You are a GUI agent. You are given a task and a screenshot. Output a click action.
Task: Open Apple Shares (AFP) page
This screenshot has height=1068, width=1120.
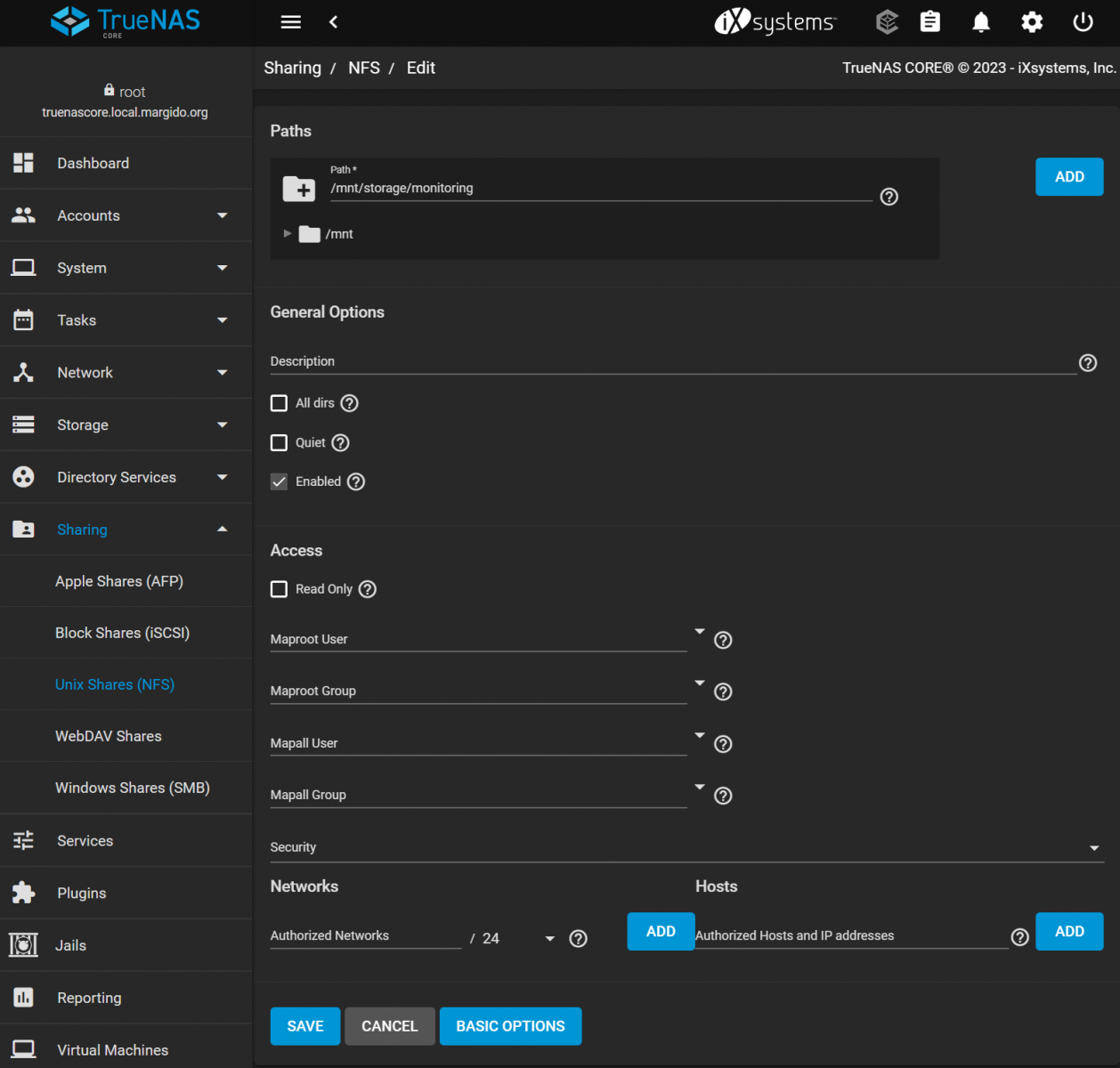tap(119, 581)
